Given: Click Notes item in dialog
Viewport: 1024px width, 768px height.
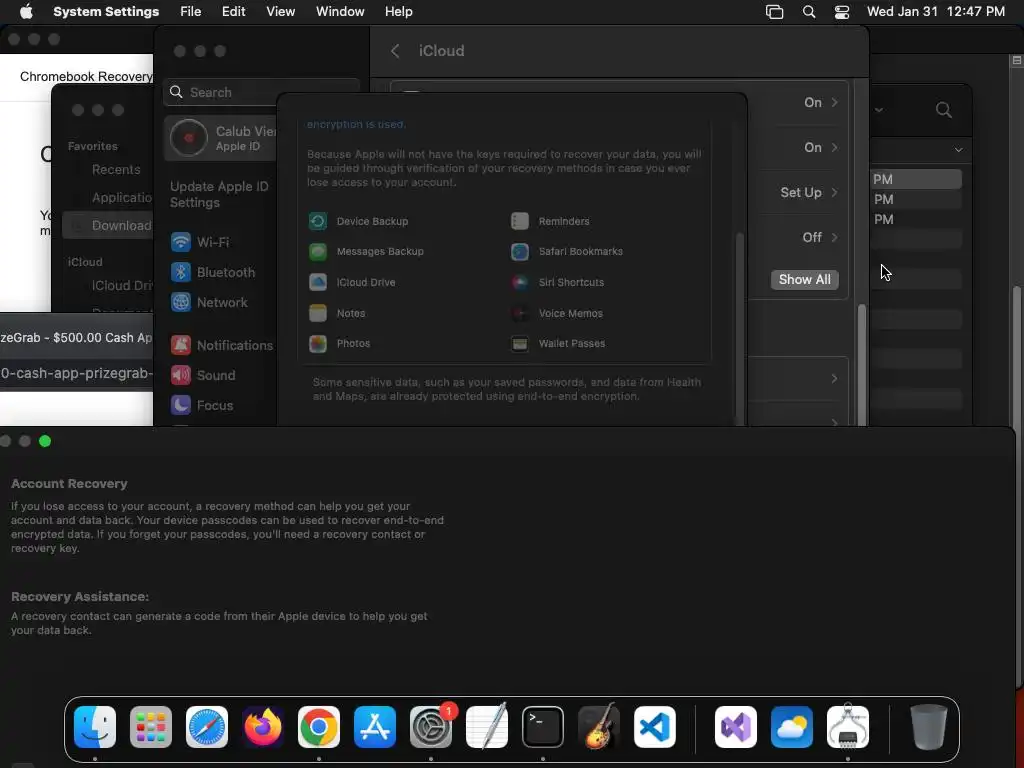Looking at the screenshot, I should click(x=337, y=313).
